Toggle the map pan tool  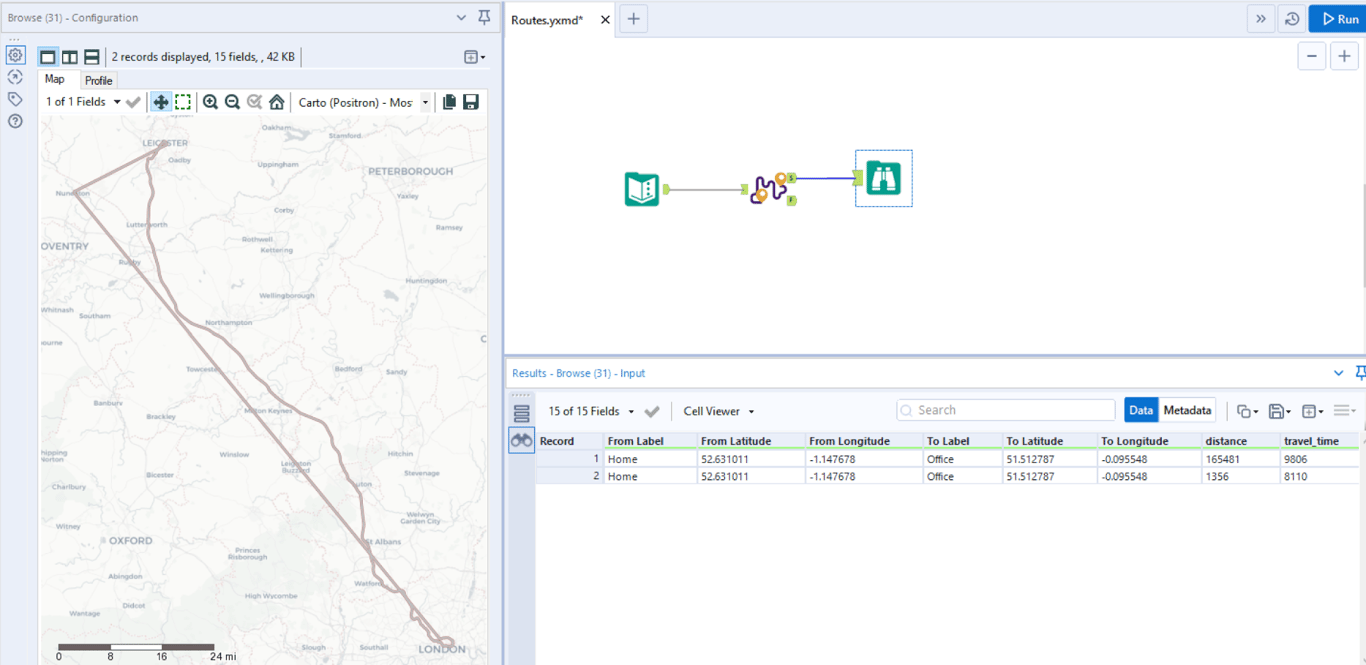(160, 102)
